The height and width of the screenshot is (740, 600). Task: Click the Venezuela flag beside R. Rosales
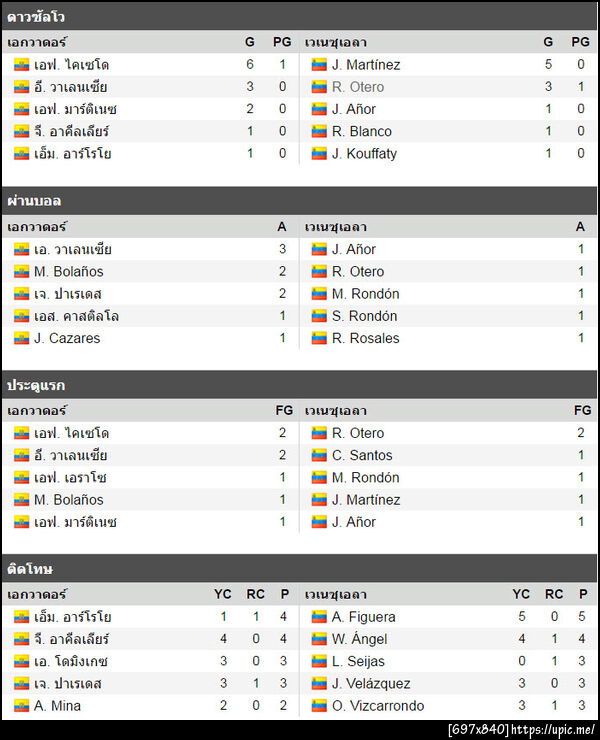pyautogui.click(x=320, y=338)
